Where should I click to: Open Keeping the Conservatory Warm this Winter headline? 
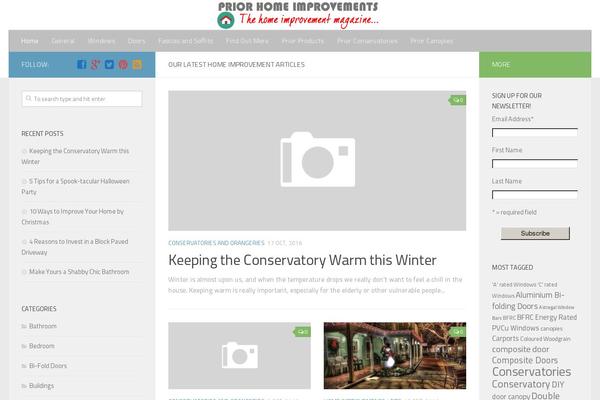(302, 260)
